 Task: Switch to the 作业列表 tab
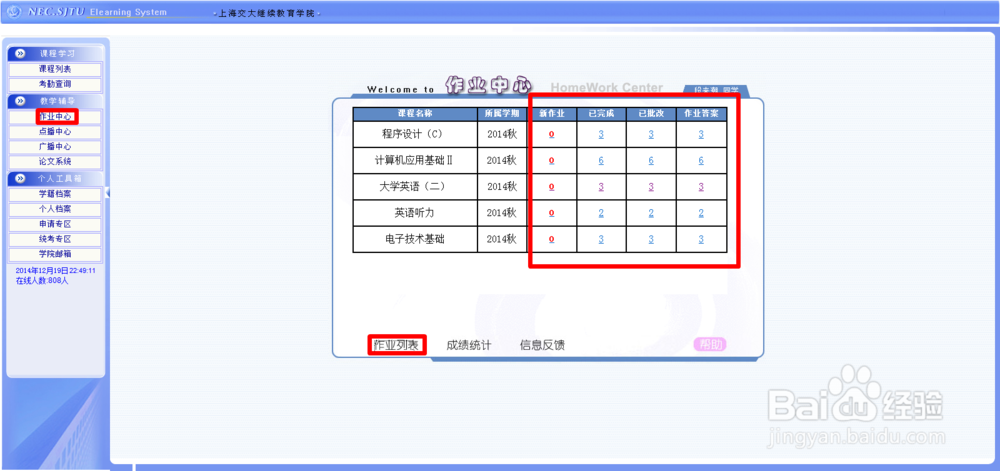click(396, 345)
